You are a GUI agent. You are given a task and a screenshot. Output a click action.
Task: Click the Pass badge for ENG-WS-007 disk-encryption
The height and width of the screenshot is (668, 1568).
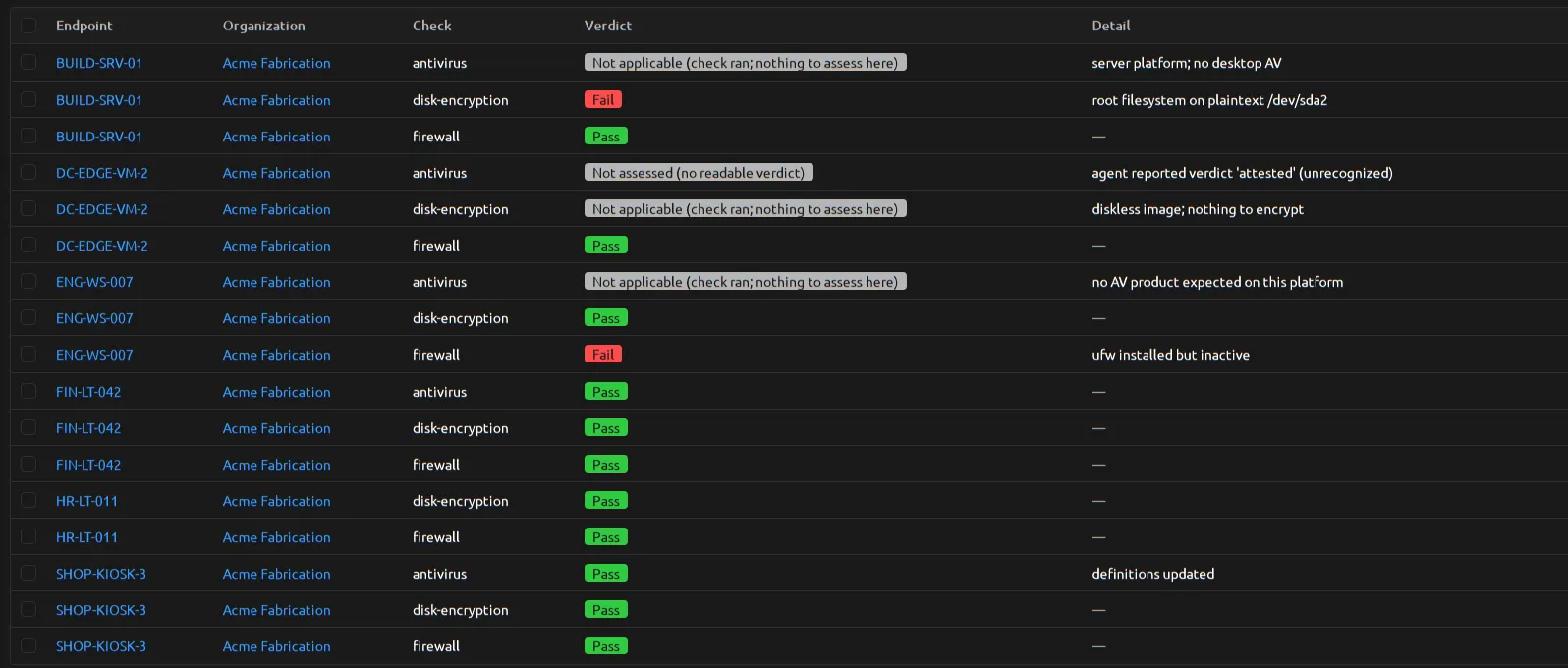[x=606, y=317]
